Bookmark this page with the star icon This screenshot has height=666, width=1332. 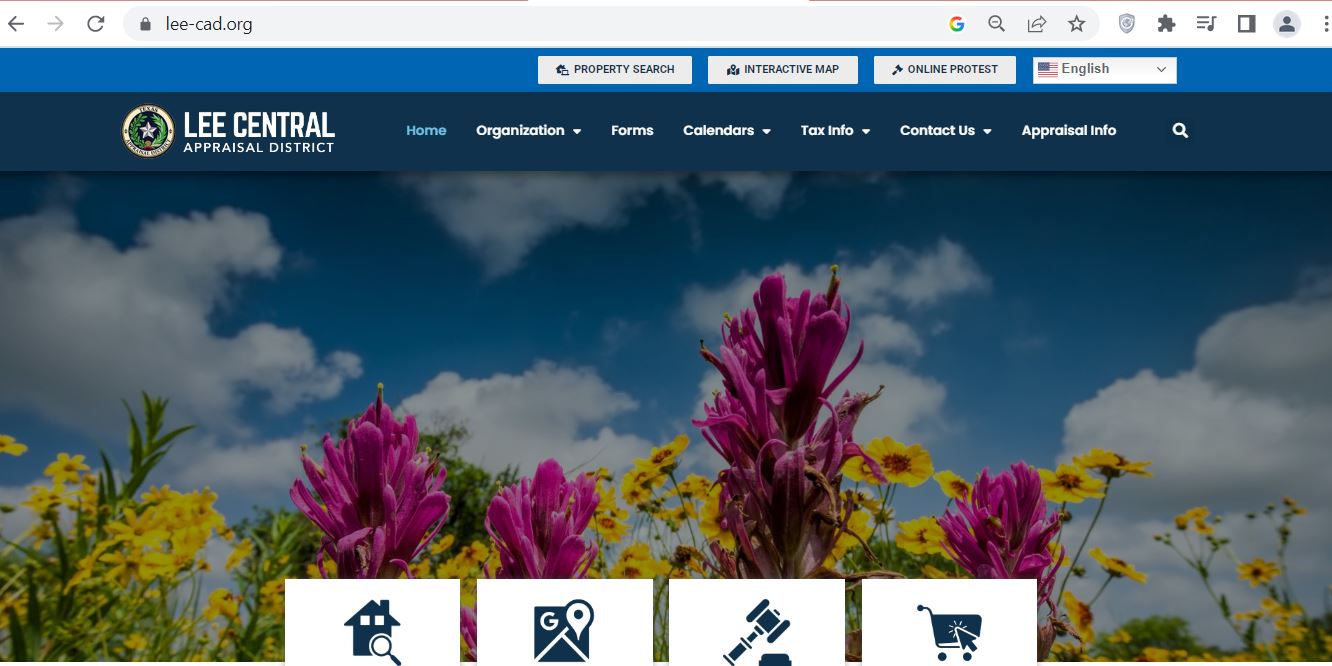coord(1076,24)
